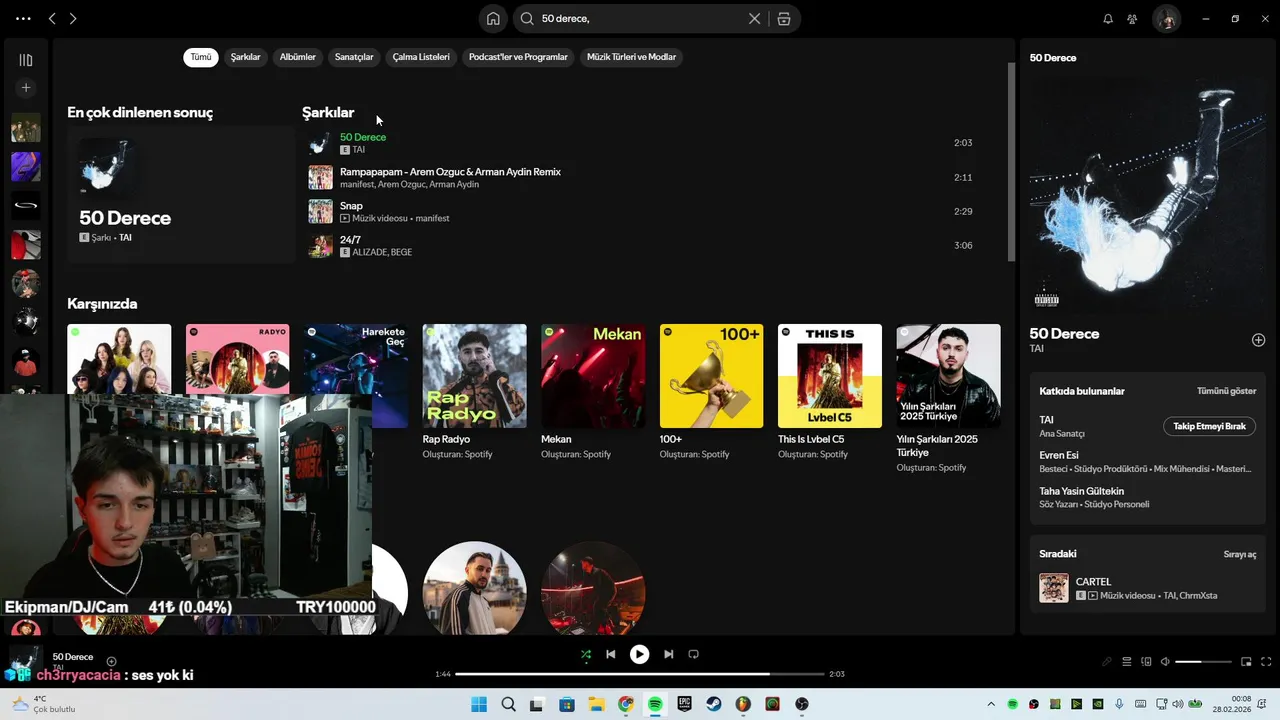The width and height of the screenshot is (1280, 720).
Task: Open Epic Games Launcher from taskbar
Action: pyautogui.click(x=685, y=704)
